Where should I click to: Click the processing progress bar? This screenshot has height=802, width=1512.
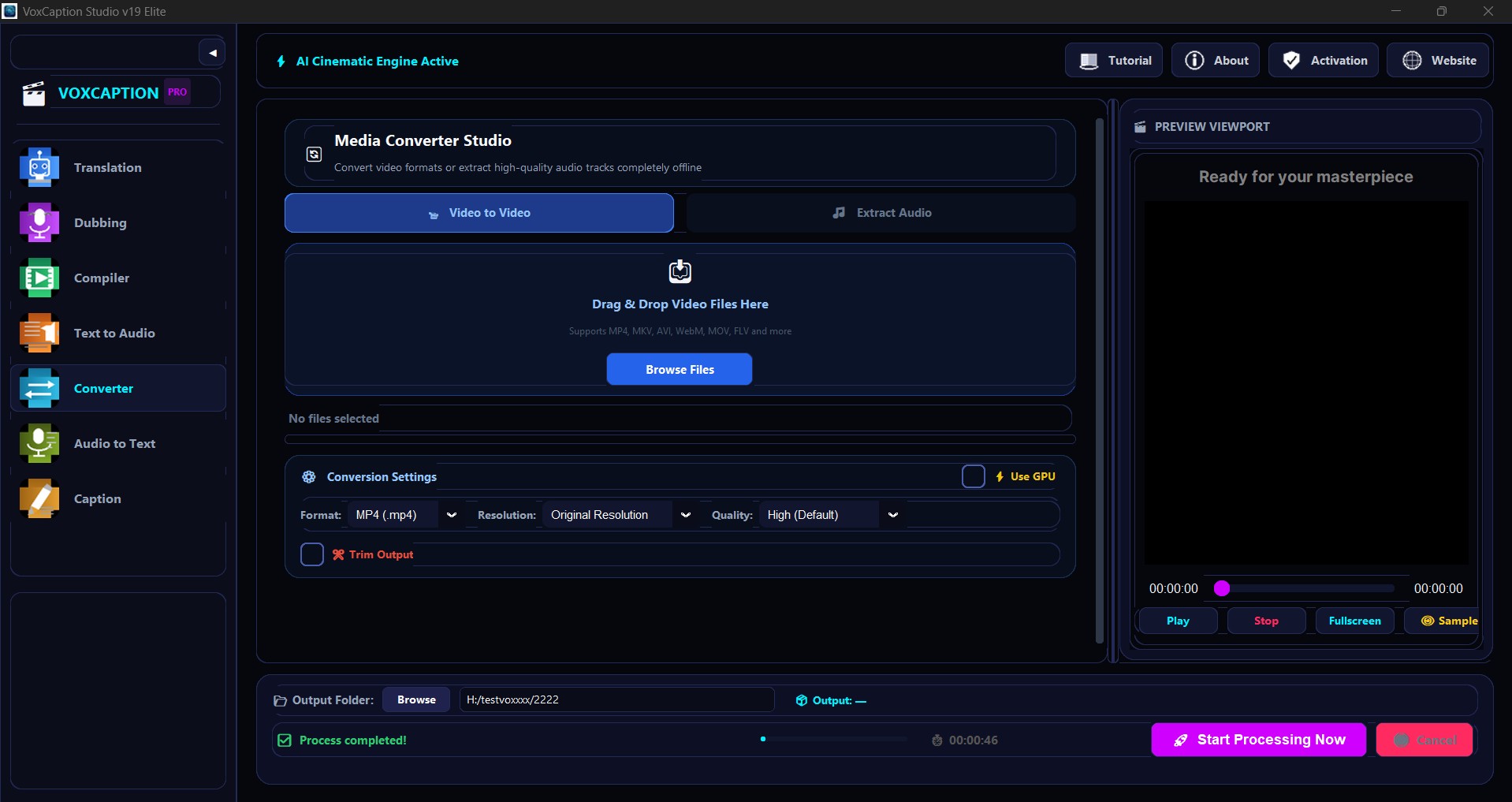point(833,740)
